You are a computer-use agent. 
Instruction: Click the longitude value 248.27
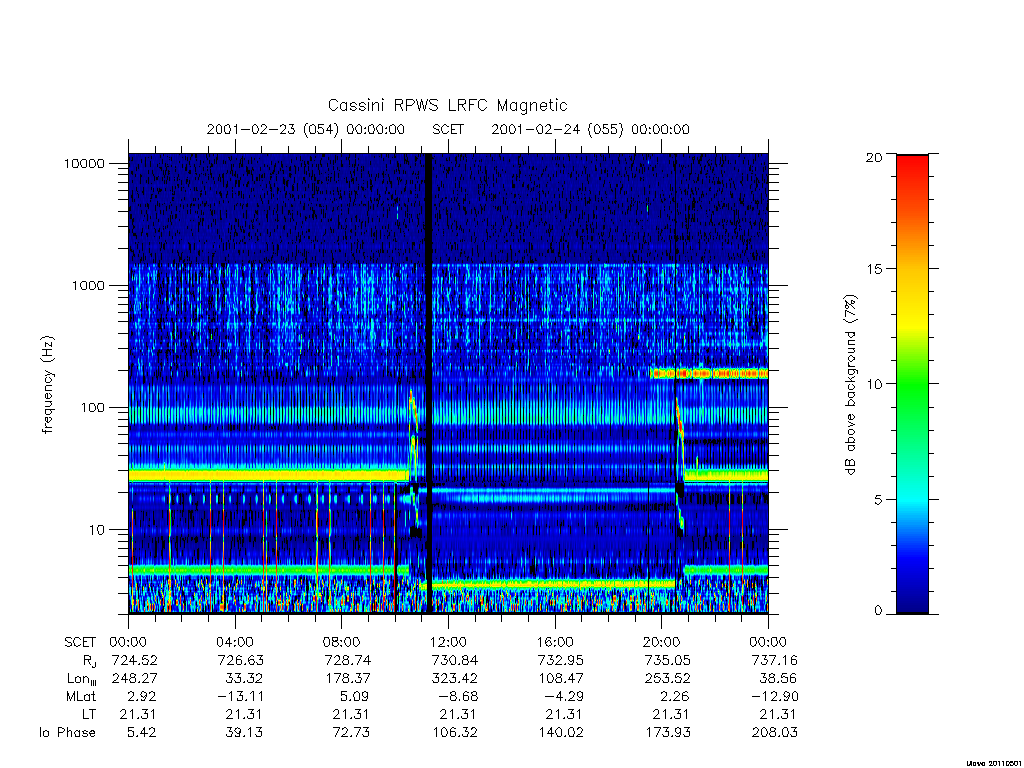(135, 679)
